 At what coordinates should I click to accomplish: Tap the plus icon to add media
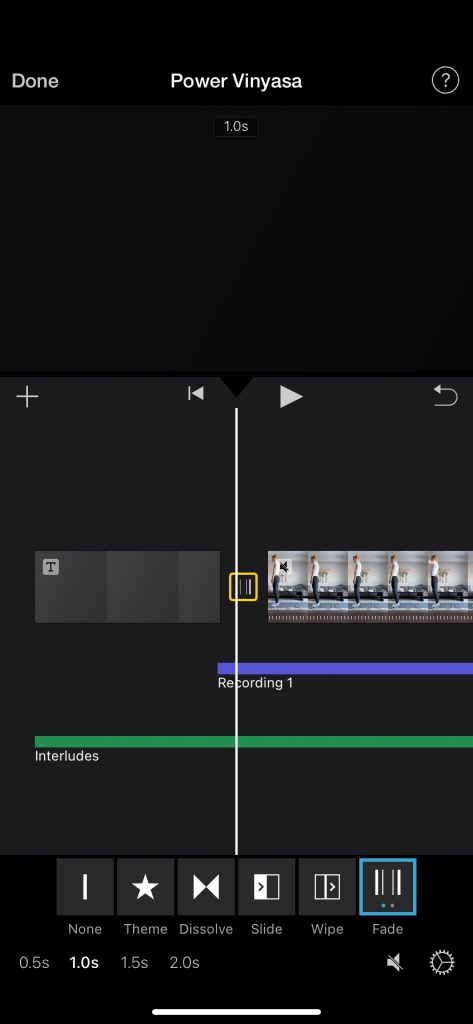tap(27, 396)
